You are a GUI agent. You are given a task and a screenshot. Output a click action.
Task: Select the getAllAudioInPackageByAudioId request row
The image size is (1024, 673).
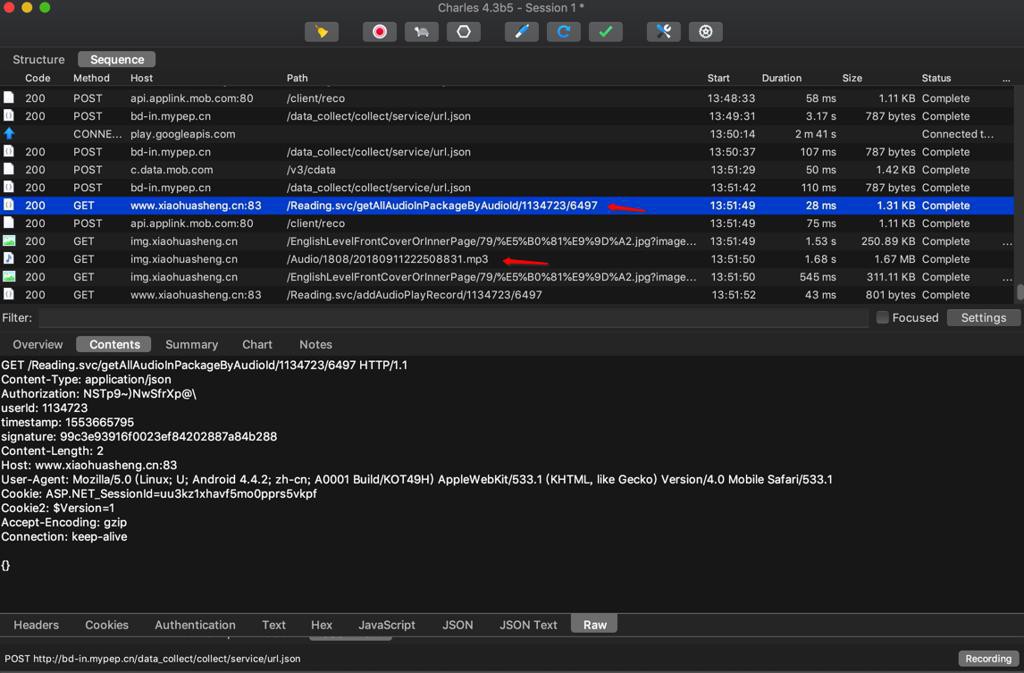pyautogui.click(x=507, y=206)
